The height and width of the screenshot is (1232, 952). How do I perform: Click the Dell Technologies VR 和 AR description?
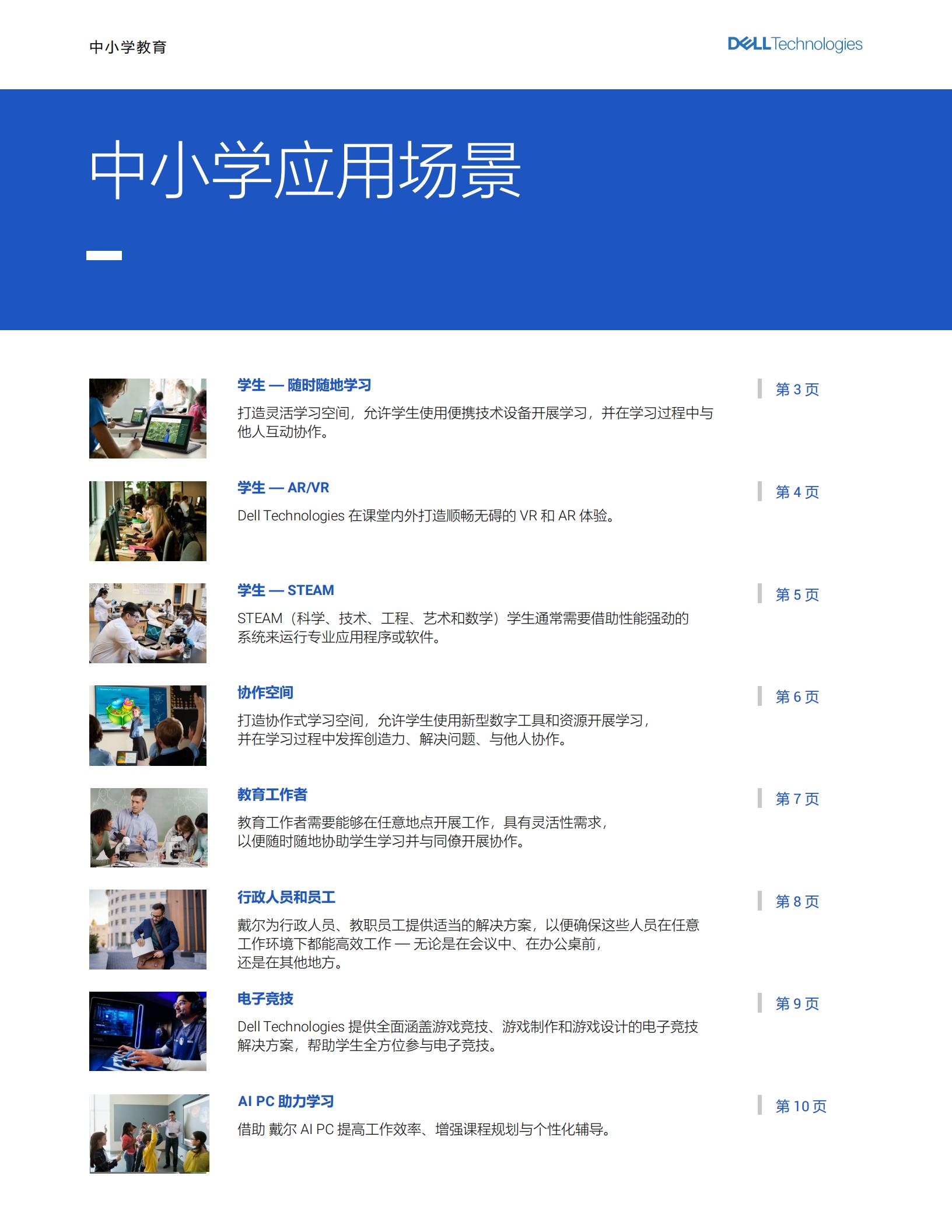tap(427, 516)
